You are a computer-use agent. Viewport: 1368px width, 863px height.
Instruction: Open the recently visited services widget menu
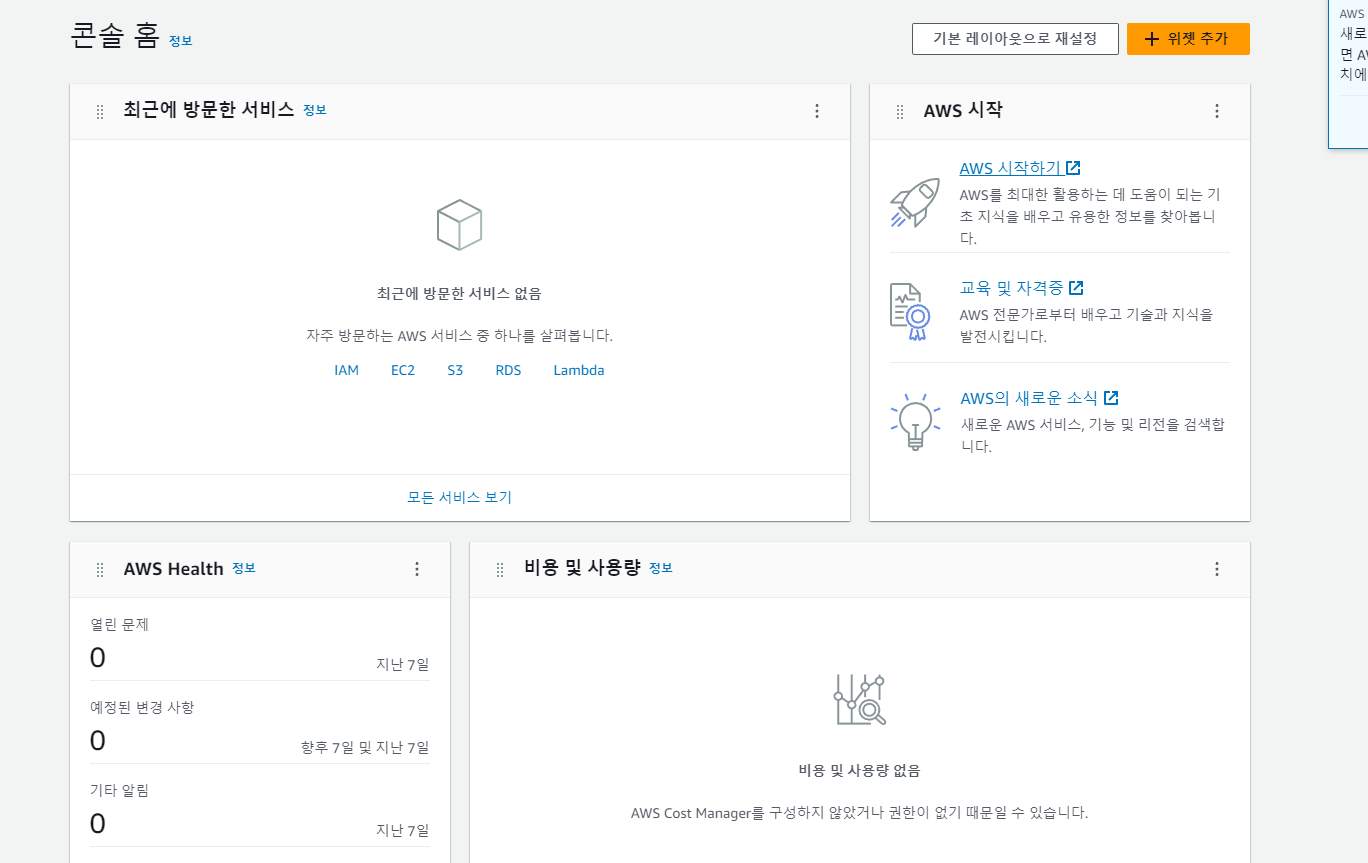817,111
